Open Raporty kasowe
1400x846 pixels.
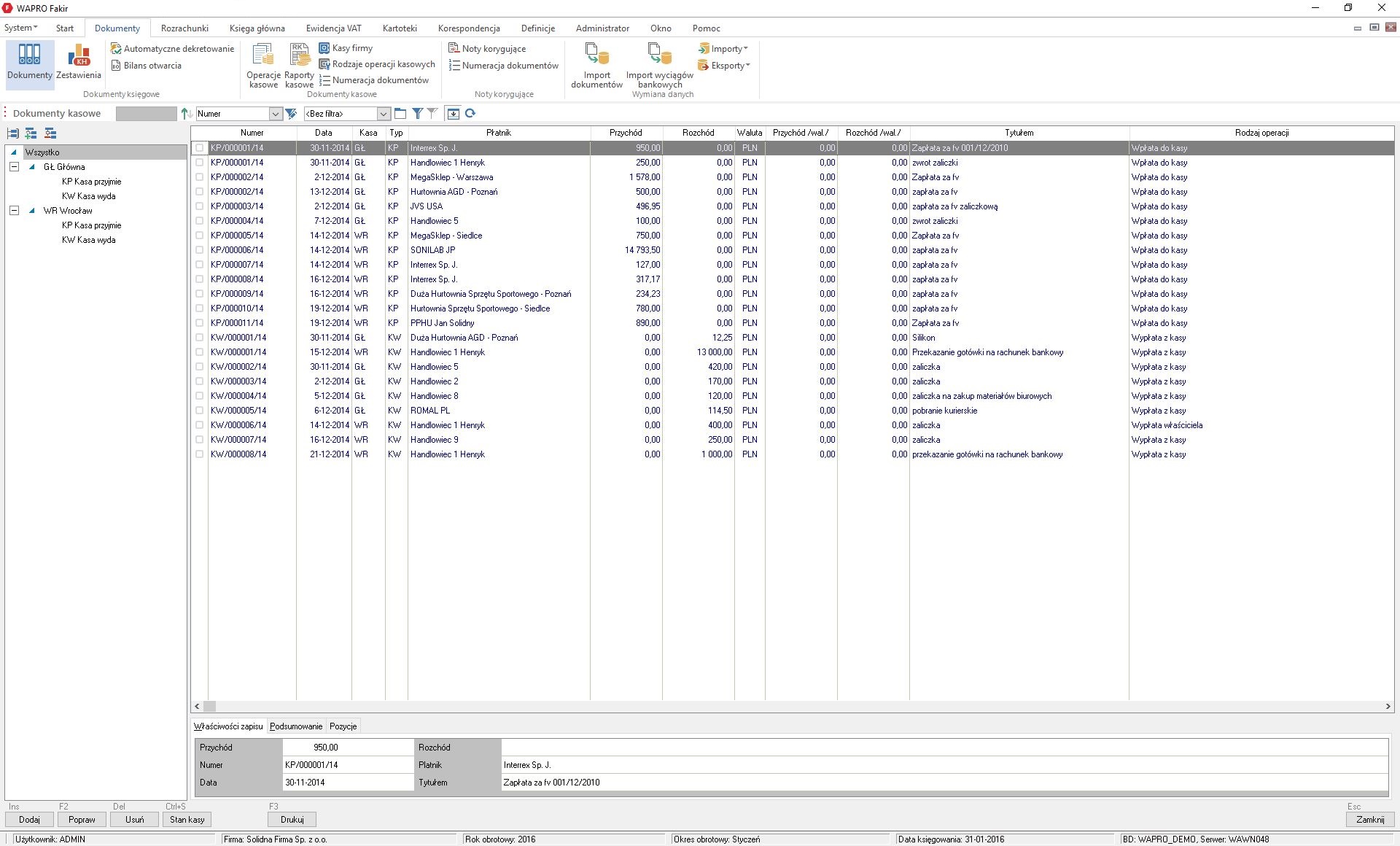coord(299,66)
